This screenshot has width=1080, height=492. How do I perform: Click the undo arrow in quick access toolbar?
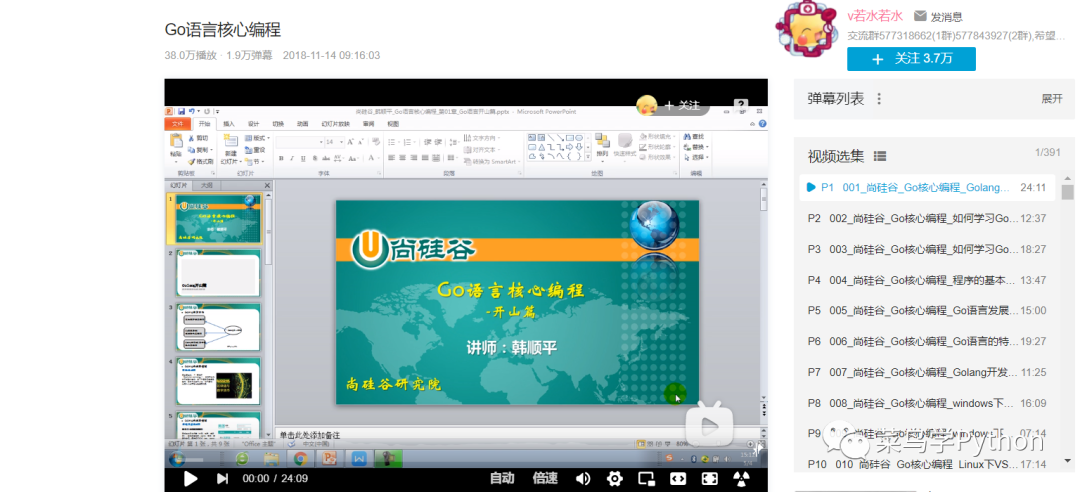pos(191,110)
